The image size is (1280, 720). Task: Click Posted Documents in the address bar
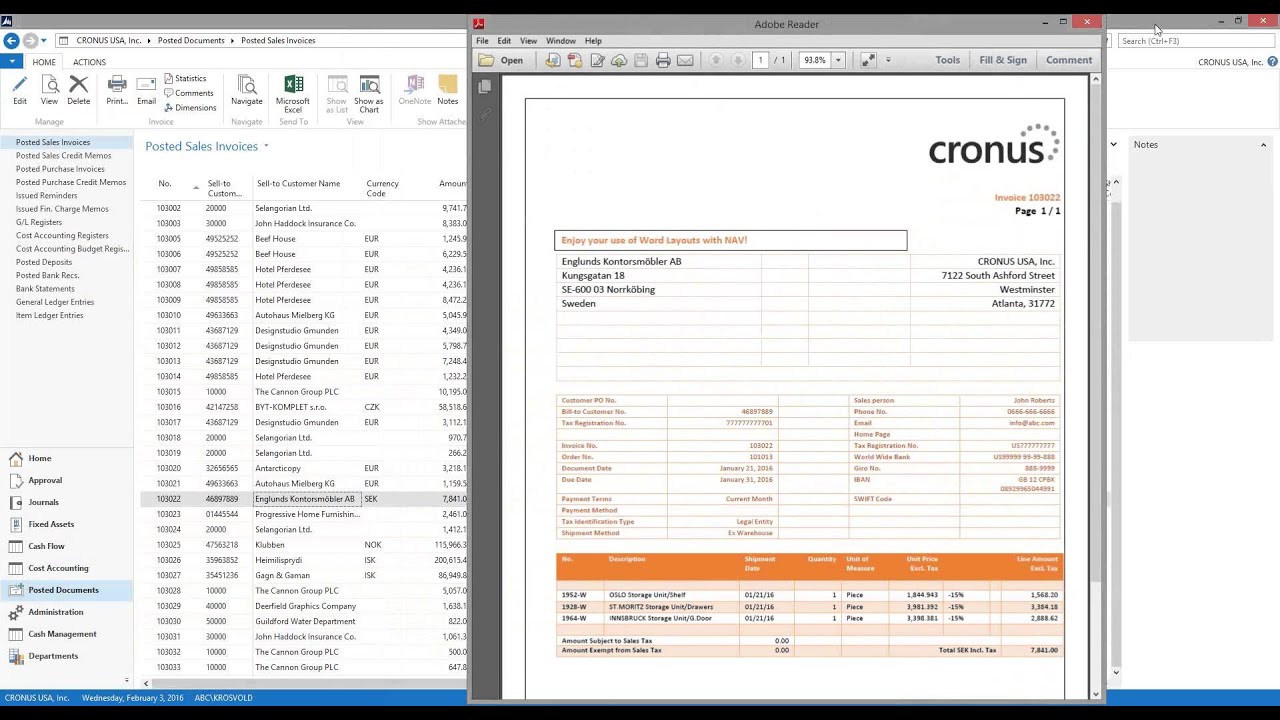(x=190, y=41)
